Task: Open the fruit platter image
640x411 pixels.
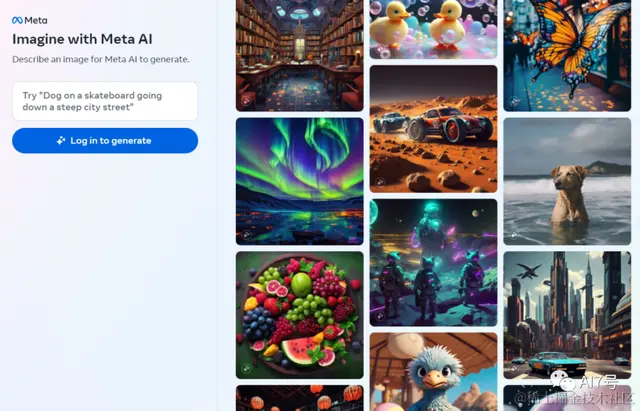Action: click(x=300, y=315)
